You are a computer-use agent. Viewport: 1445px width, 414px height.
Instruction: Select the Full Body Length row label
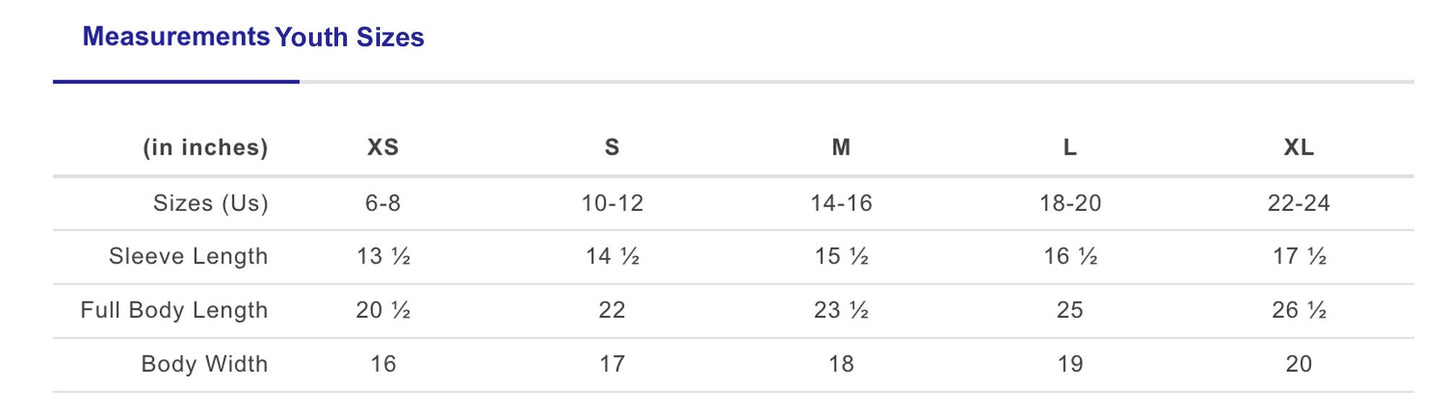click(x=174, y=310)
